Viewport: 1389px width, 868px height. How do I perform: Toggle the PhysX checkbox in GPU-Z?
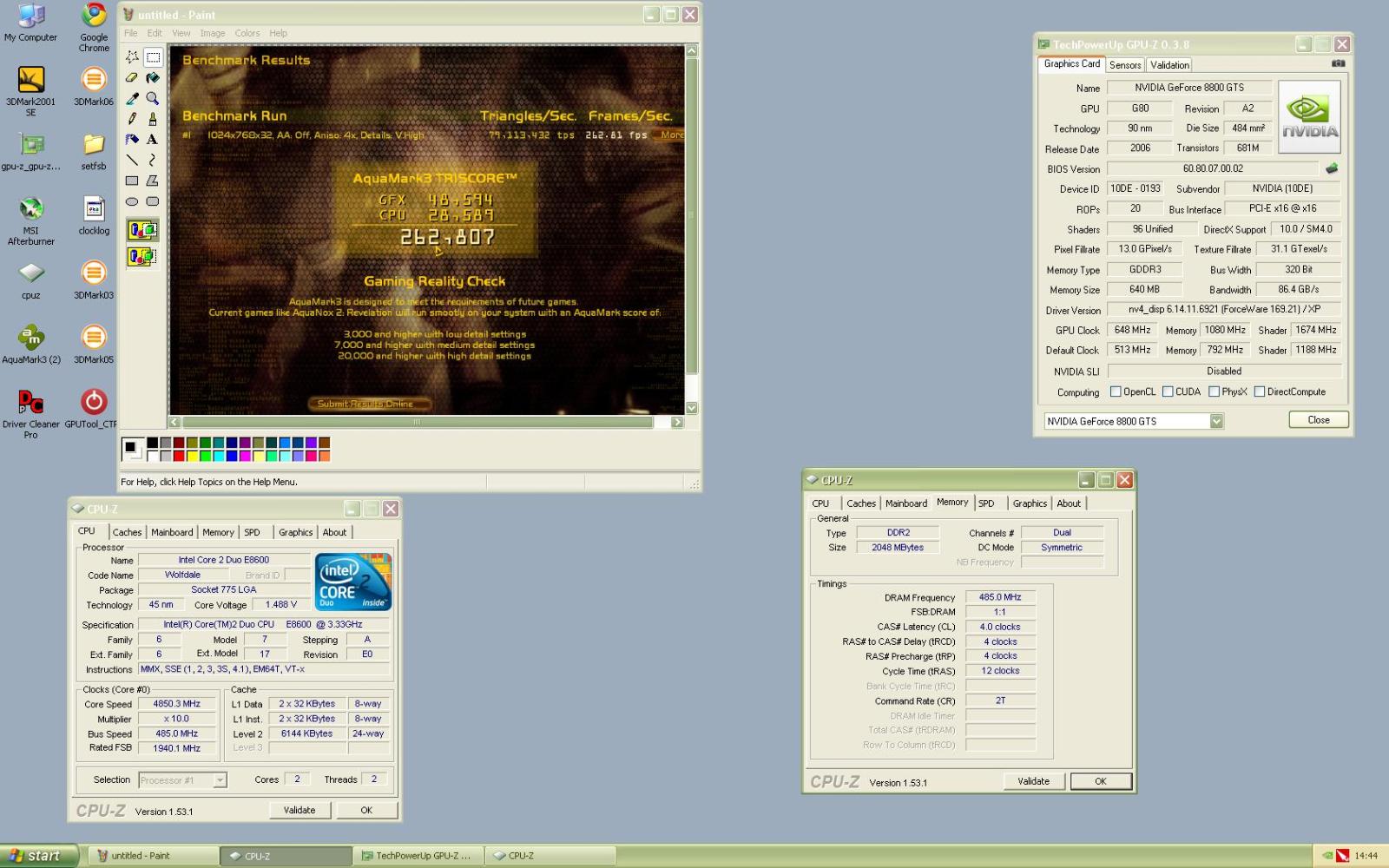[1214, 391]
